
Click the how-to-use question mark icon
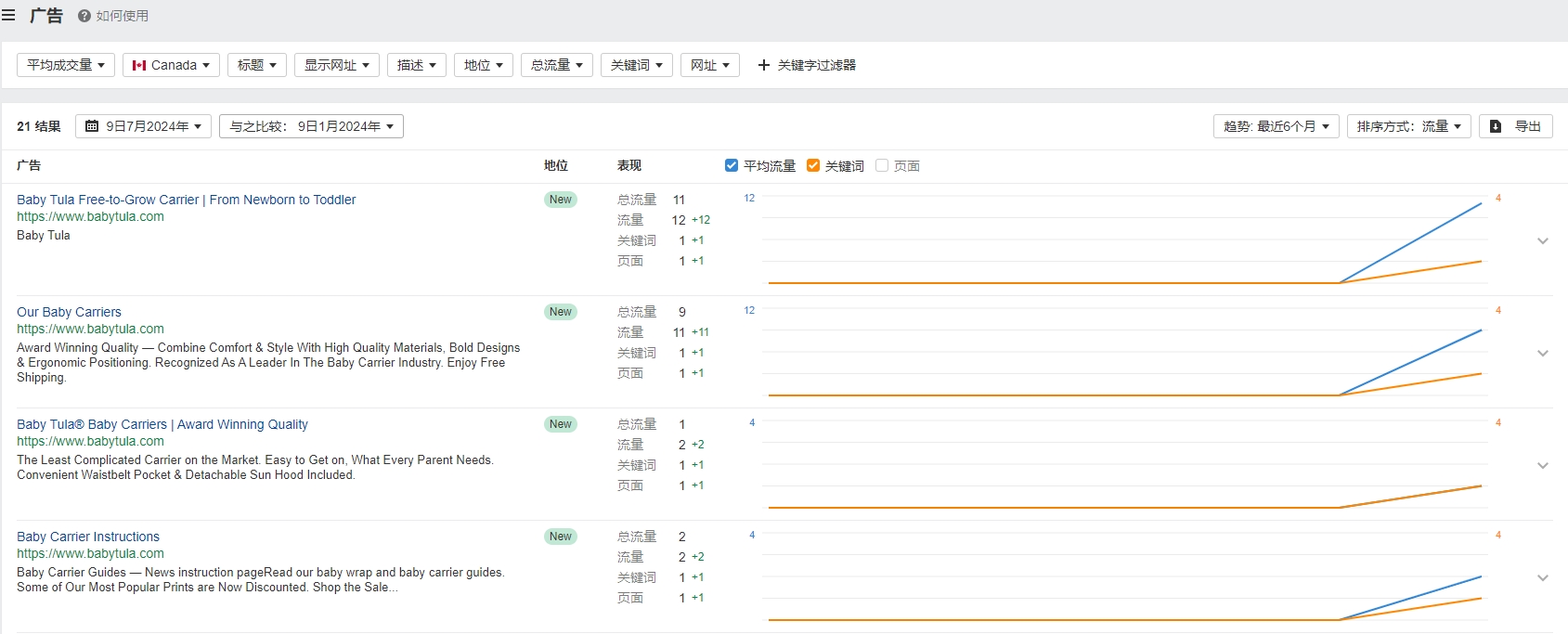[x=84, y=16]
